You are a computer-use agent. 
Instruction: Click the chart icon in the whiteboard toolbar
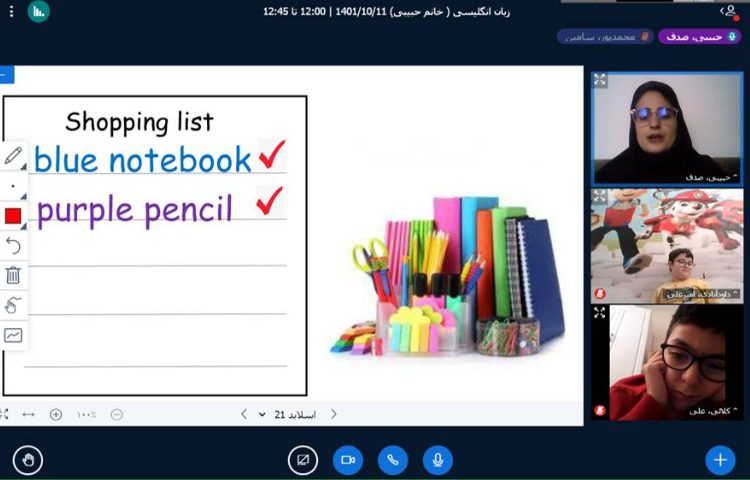(13, 335)
